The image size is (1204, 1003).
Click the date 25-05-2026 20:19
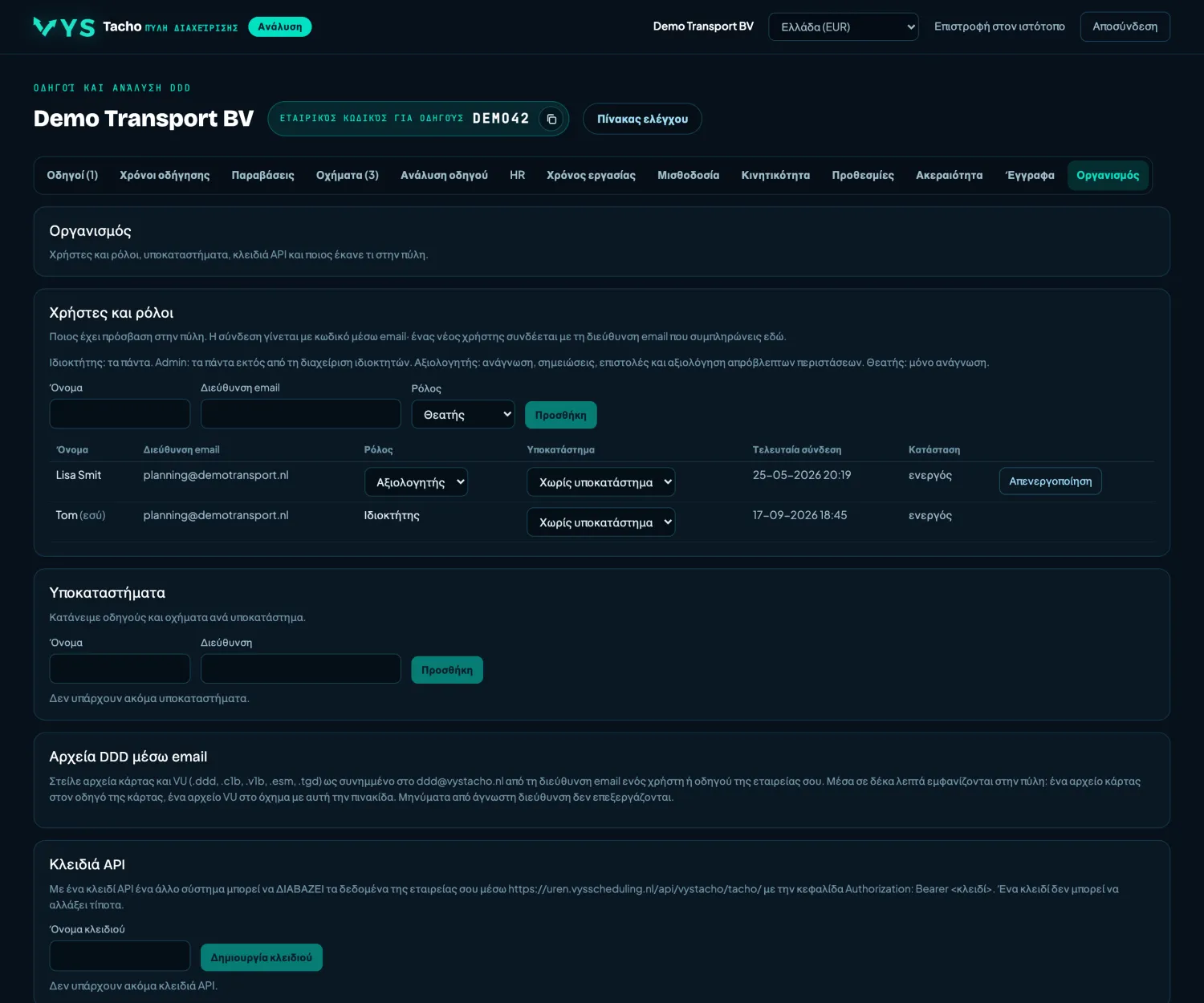click(802, 475)
